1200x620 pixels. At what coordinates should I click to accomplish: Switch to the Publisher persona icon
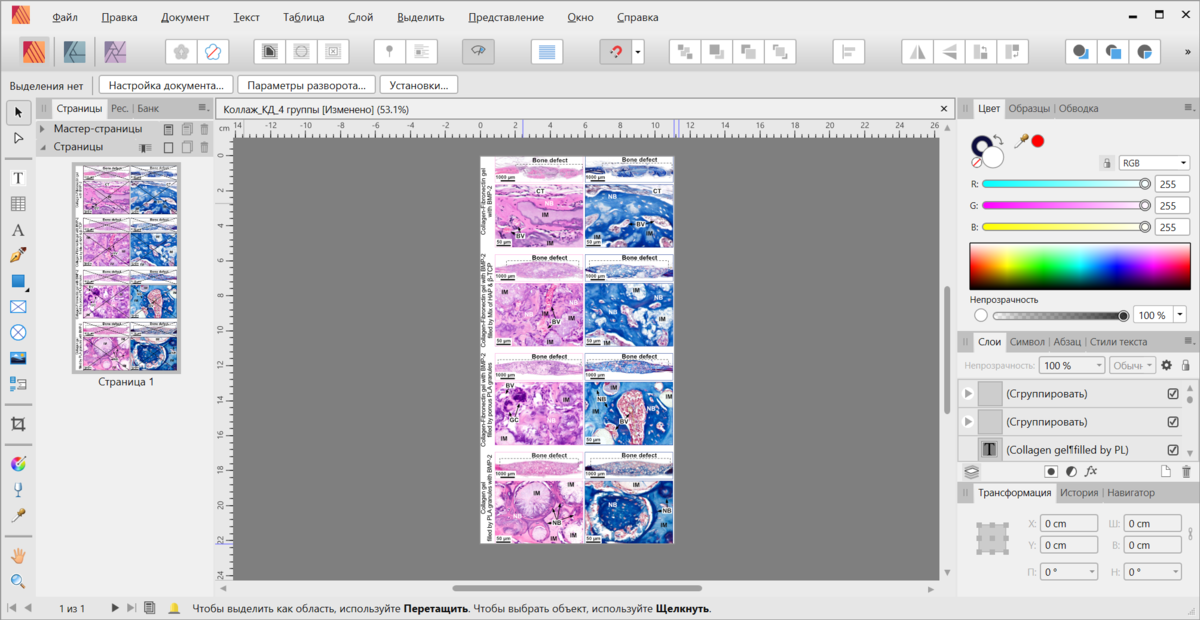35,51
